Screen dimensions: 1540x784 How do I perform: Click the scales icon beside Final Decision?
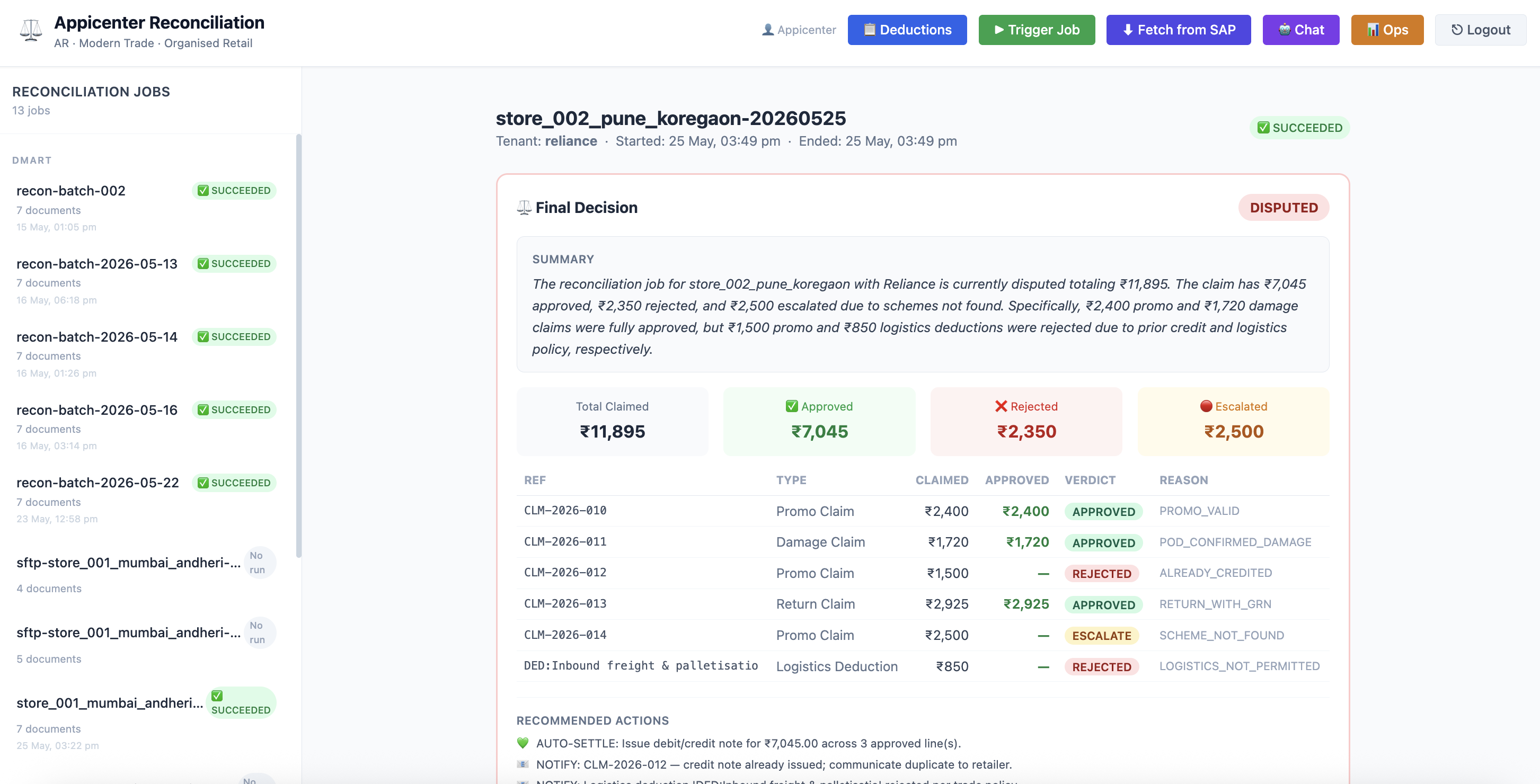click(524, 207)
